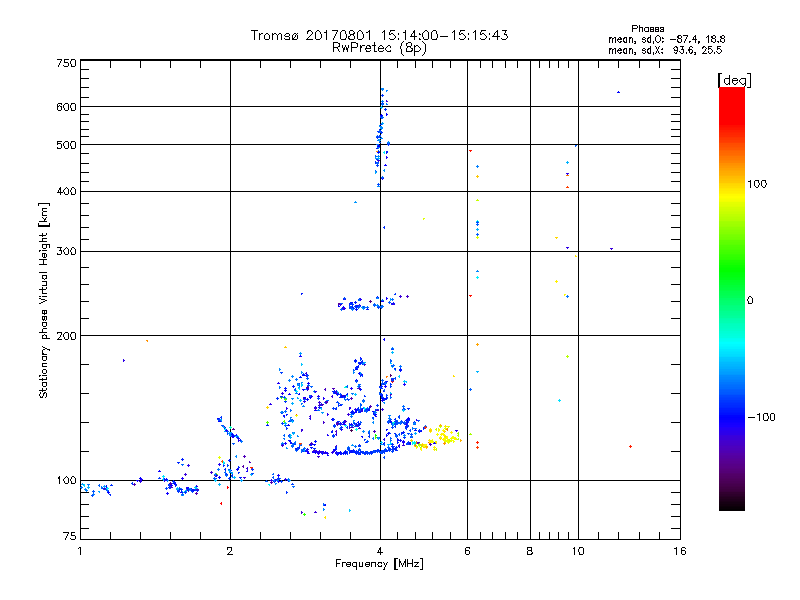This screenshot has height=600, width=800.
Task: Click the y-axis tick label "300"
Action: pos(66,252)
